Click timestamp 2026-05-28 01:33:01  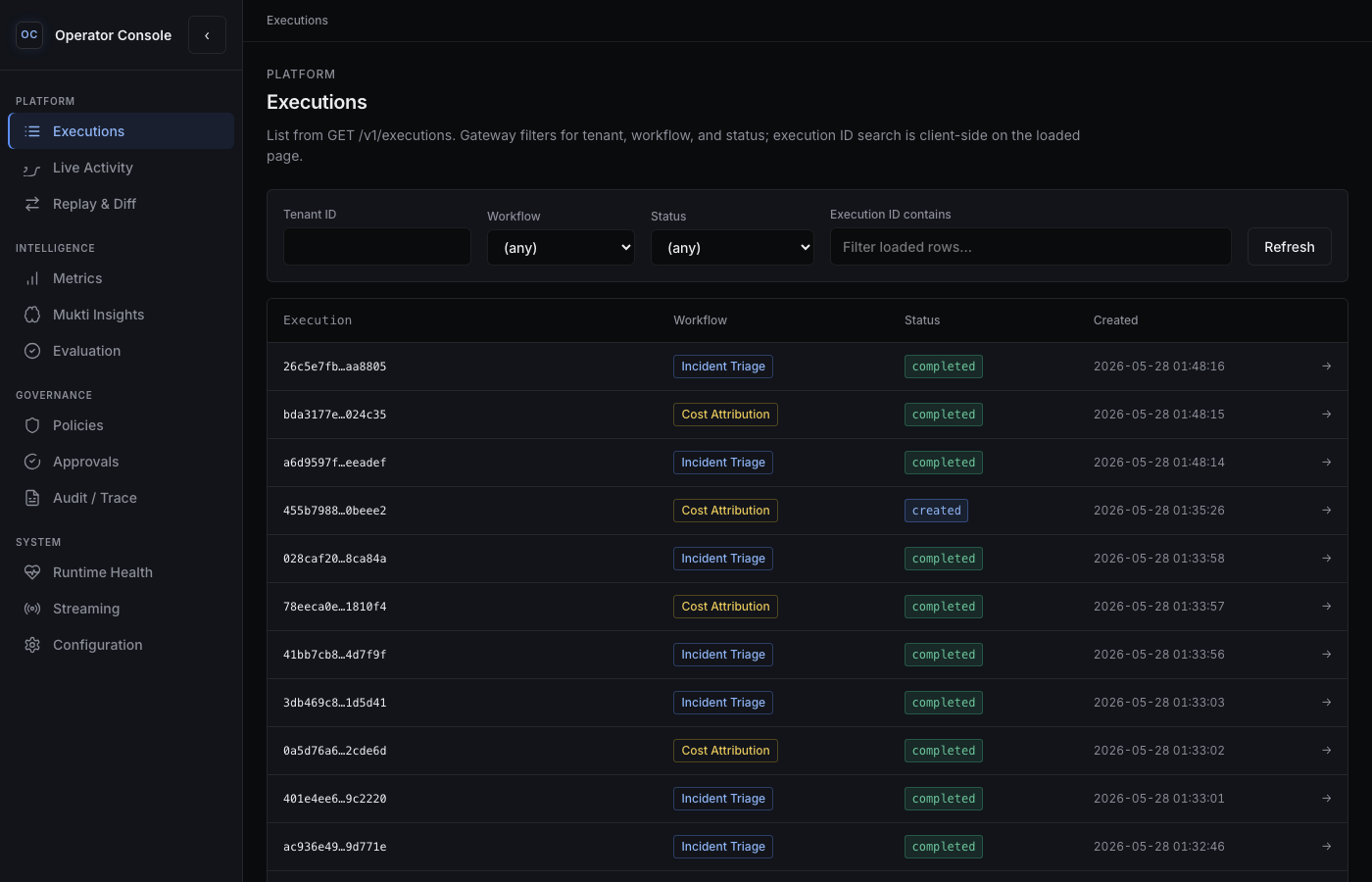pyautogui.click(x=1159, y=799)
